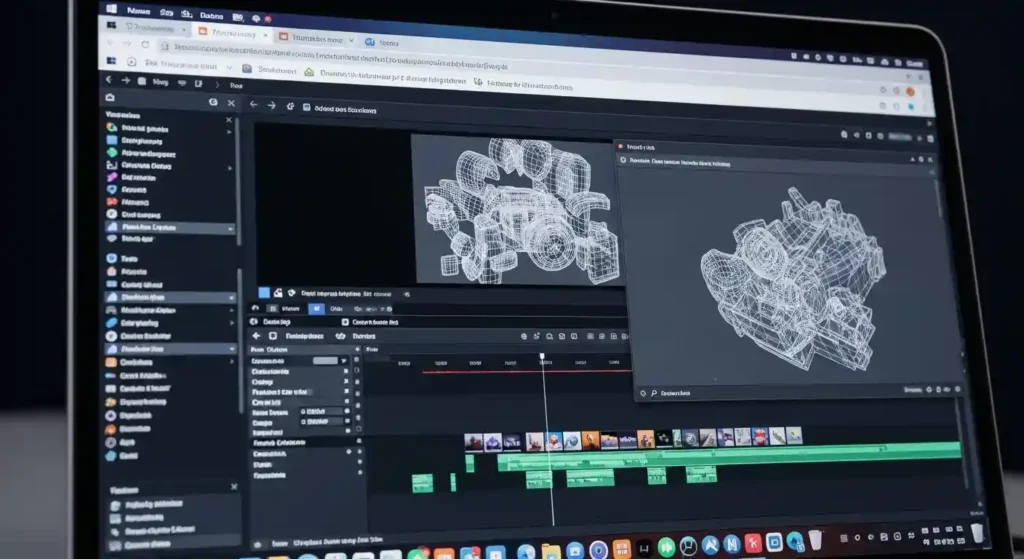
Task: Select the first highlighted row in the sidebar
Action: point(170,227)
